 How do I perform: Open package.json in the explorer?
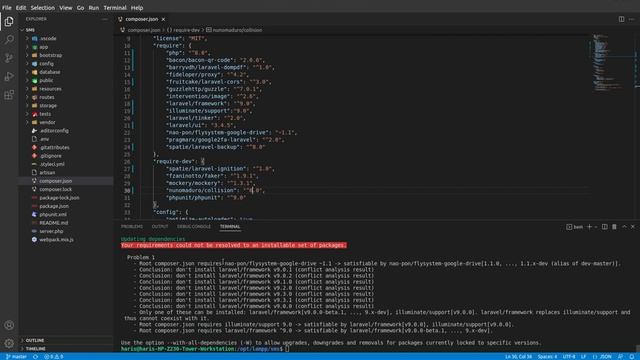click(54, 206)
